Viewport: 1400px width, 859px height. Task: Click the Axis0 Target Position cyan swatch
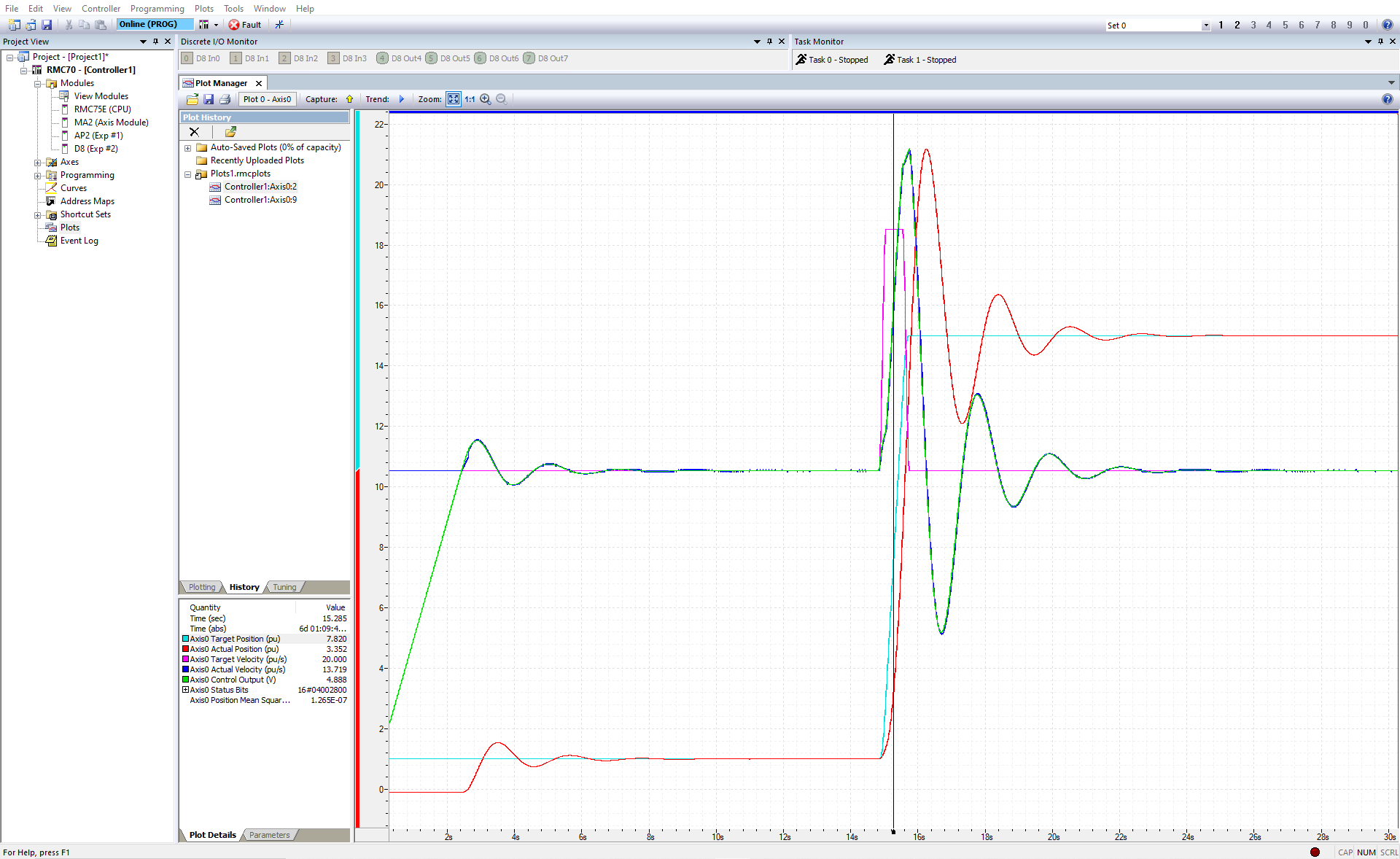click(185, 639)
